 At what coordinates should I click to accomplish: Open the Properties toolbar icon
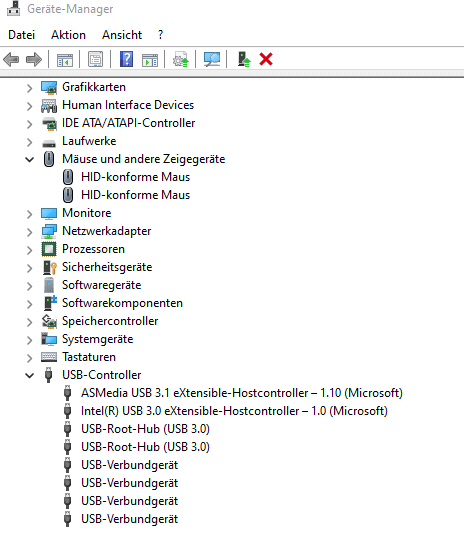(x=96, y=59)
